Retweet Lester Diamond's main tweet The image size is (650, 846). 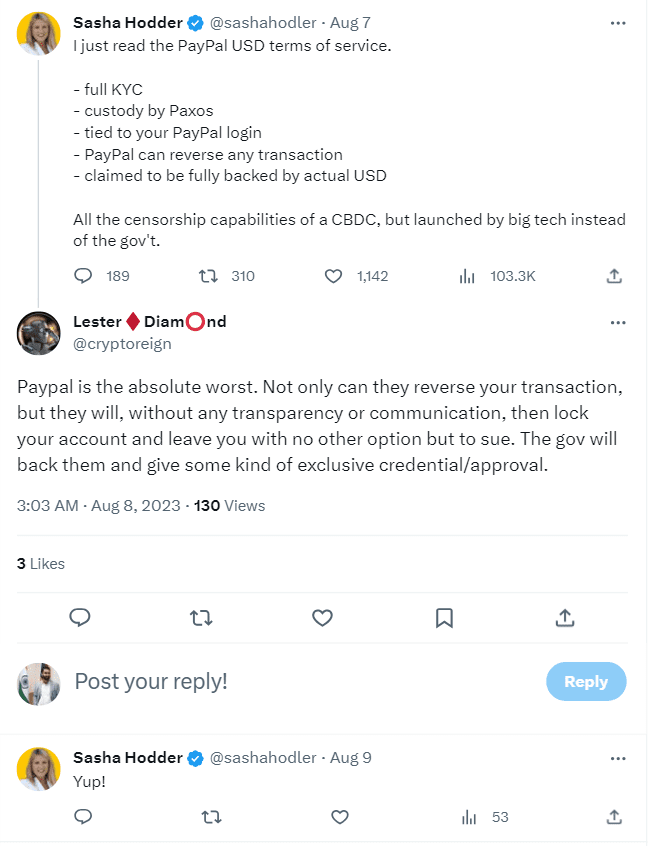[201, 618]
